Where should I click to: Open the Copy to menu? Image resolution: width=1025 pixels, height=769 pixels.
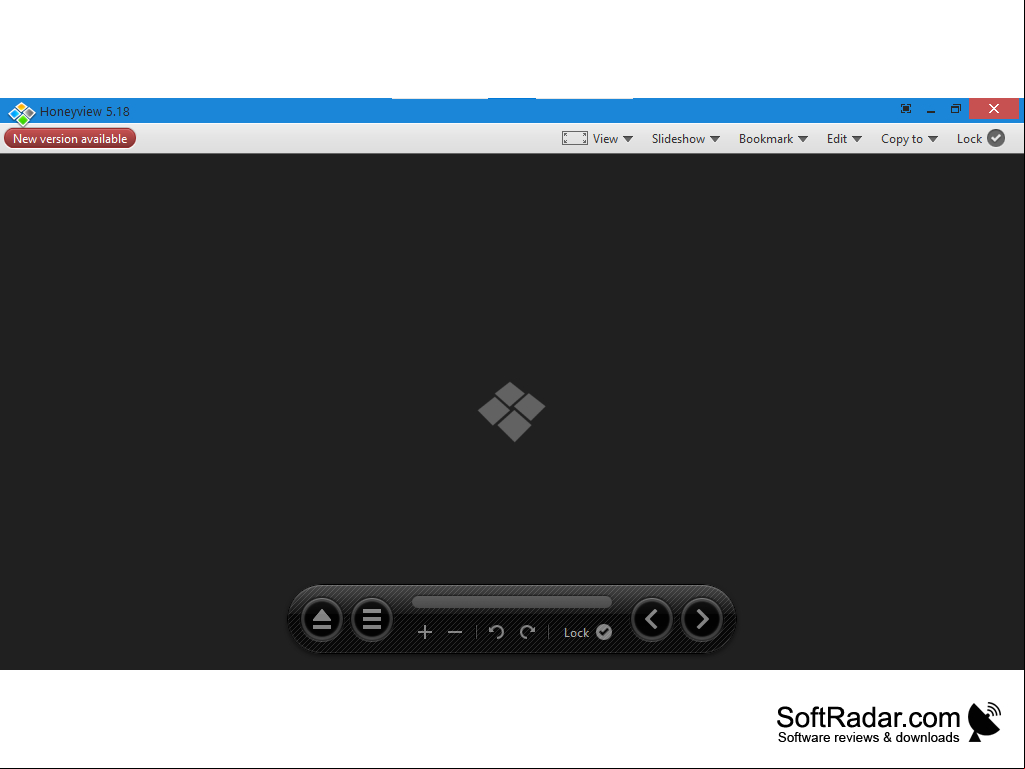(x=901, y=139)
